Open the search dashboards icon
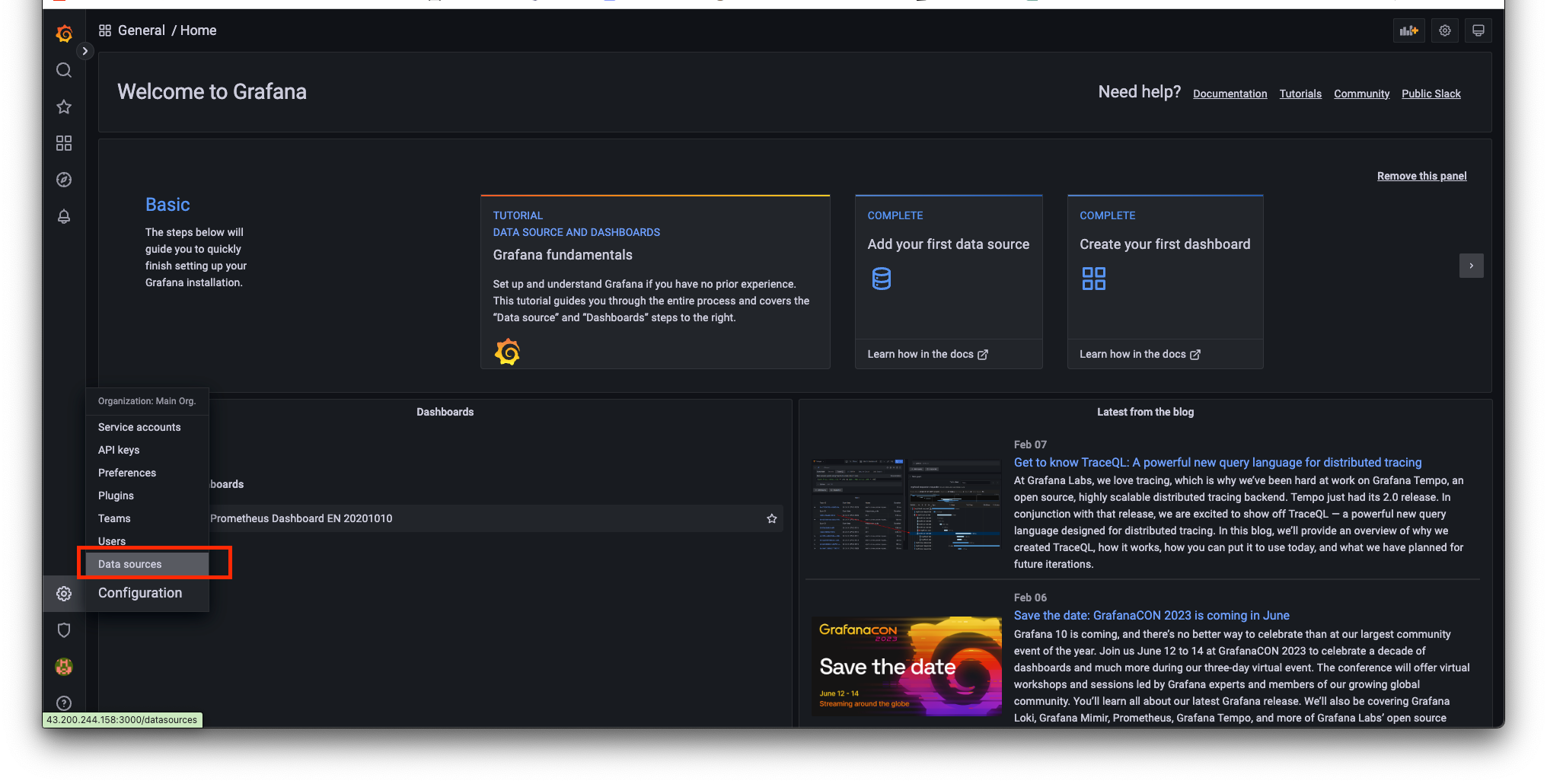The image size is (1547, 784). pyautogui.click(x=64, y=70)
